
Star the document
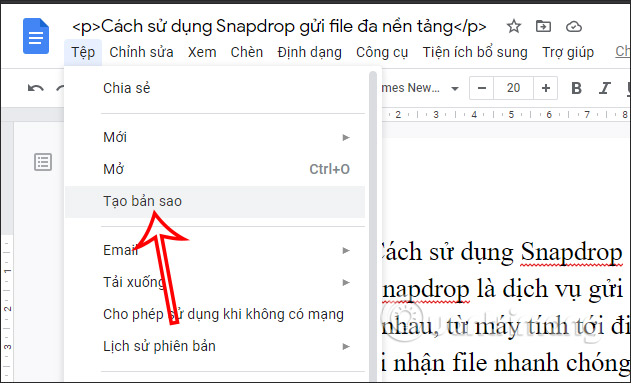tap(513, 27)
